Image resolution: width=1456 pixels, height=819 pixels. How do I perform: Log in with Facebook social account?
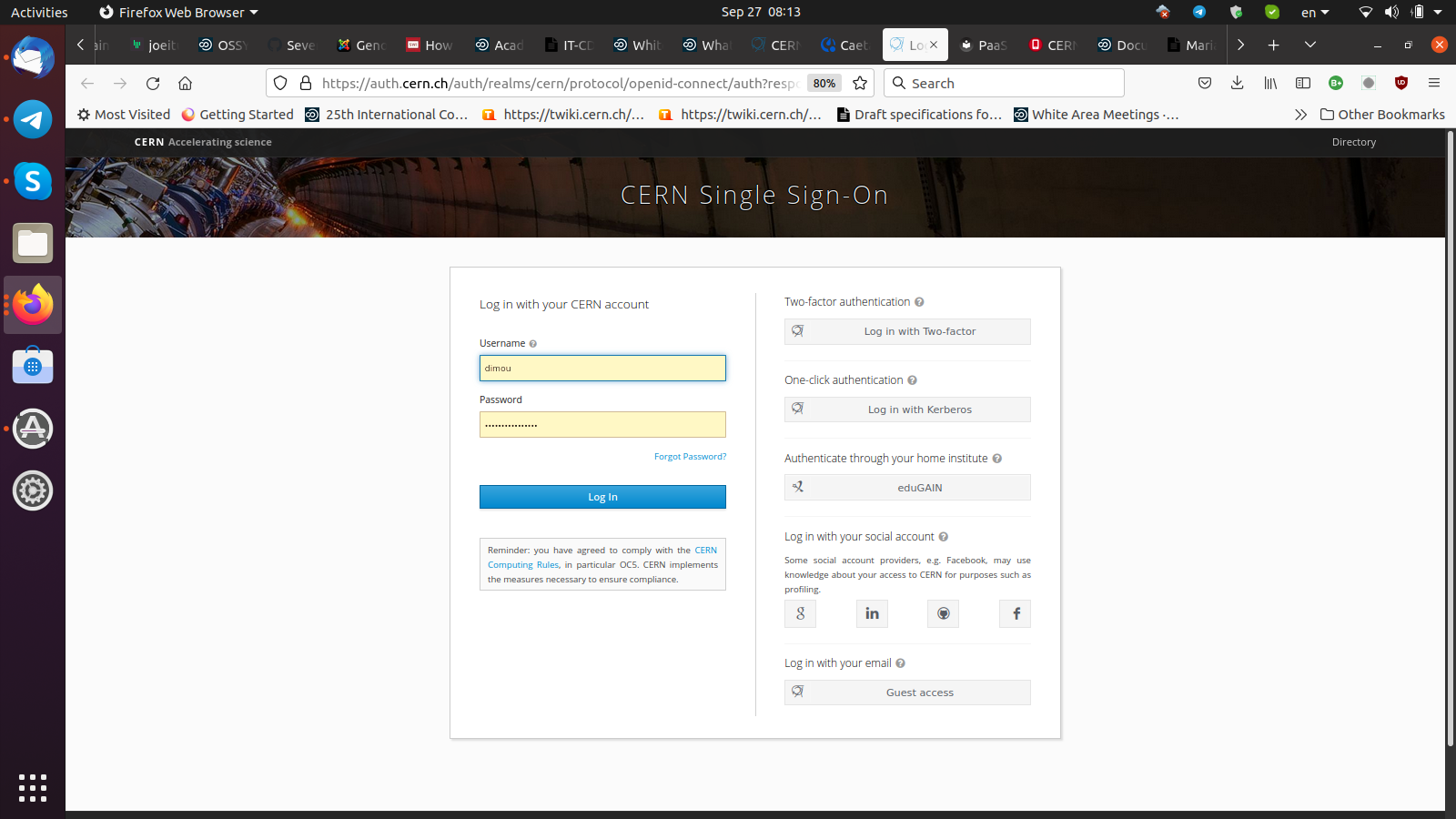click(x=1016, y=613)
